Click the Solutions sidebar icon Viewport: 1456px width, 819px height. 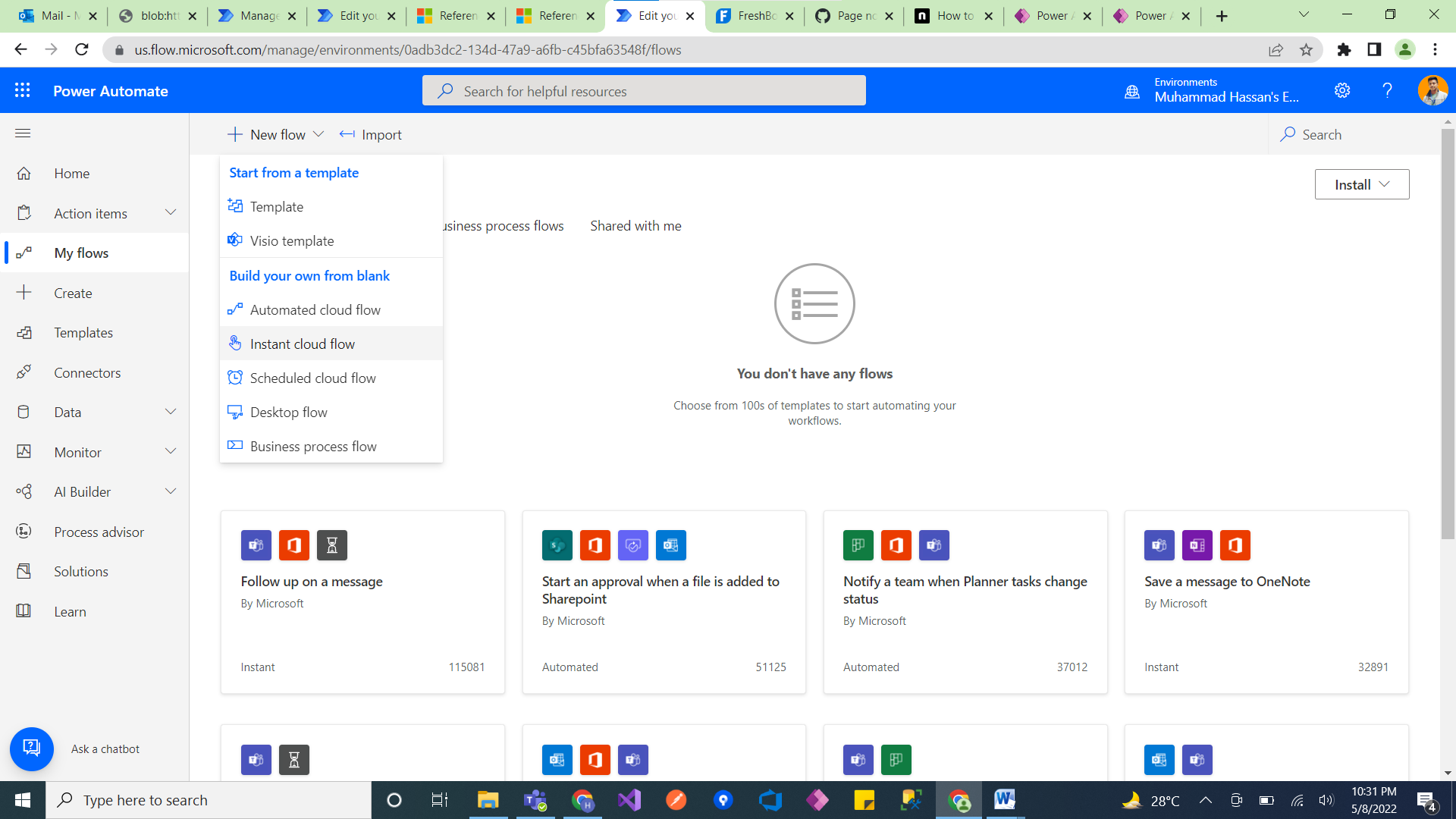pos(24,571)
